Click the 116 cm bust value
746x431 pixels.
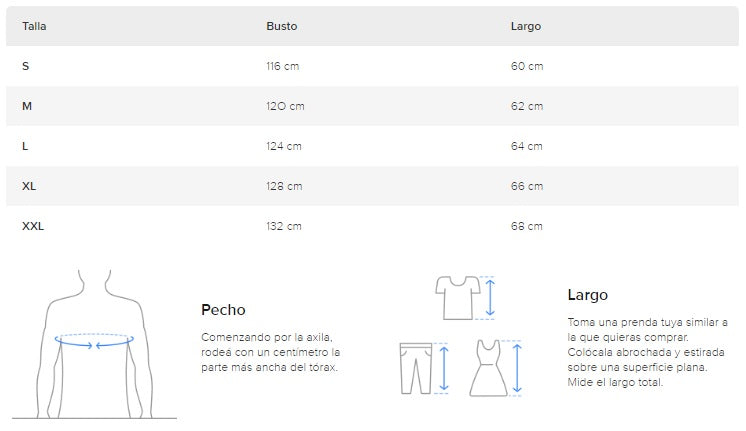(283, 66)
